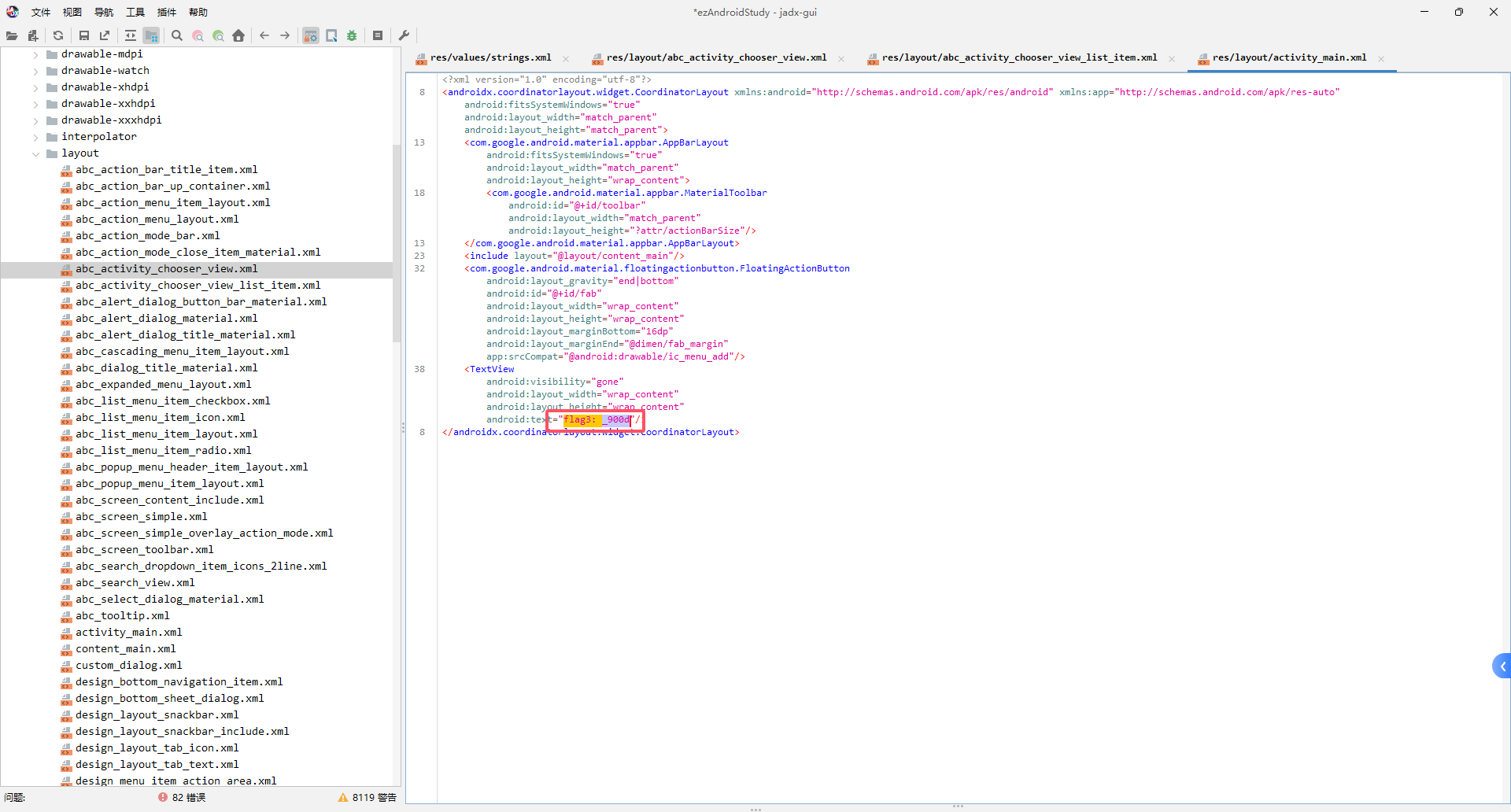Select abc_action_bar_title_item.xml in the tree
The height and width of the screenshot is (812, 1511).
tap(167, 169)
